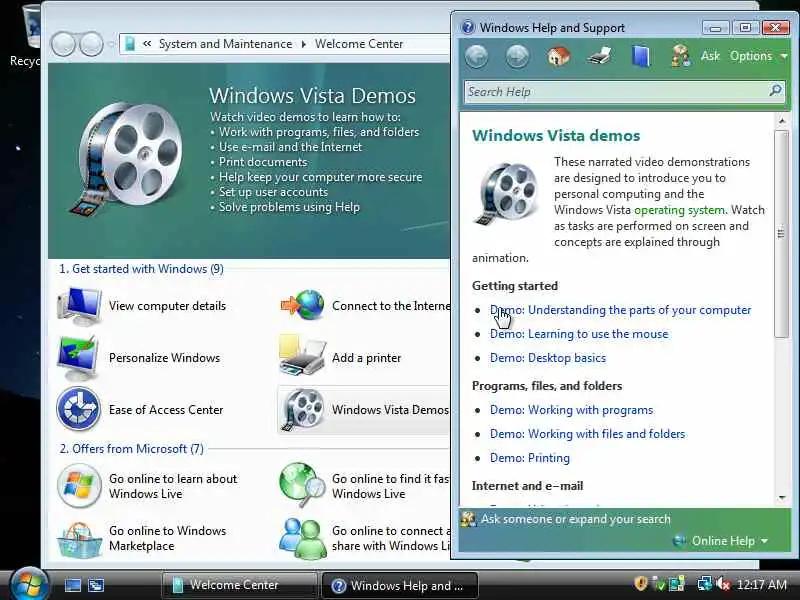The height and width of the screenshot is (600, 800).
Task: Click the film reel image in Help article
Action: click(x=508, y=193)
